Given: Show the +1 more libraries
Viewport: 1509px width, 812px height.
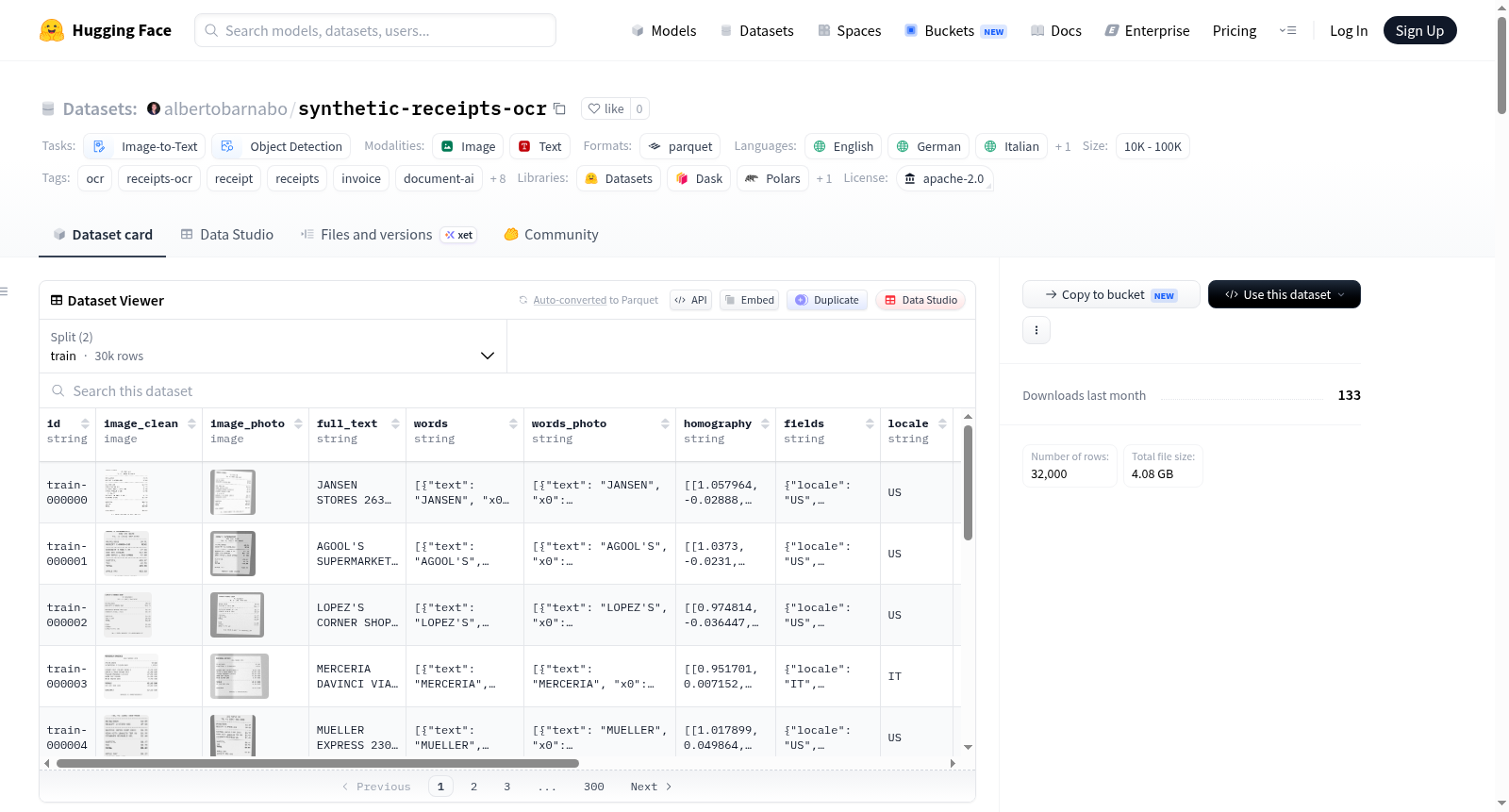Looking at the screenshot, I should point(824,178).
